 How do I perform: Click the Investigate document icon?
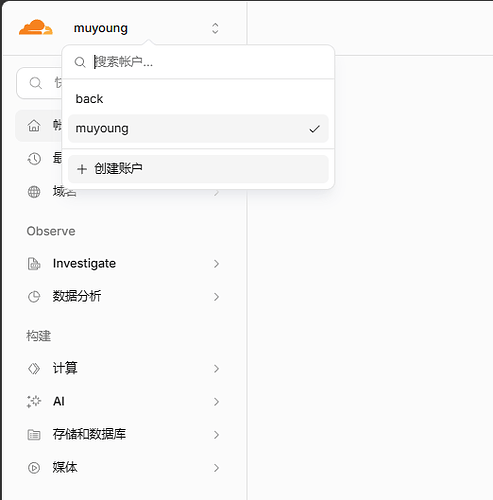34,264
